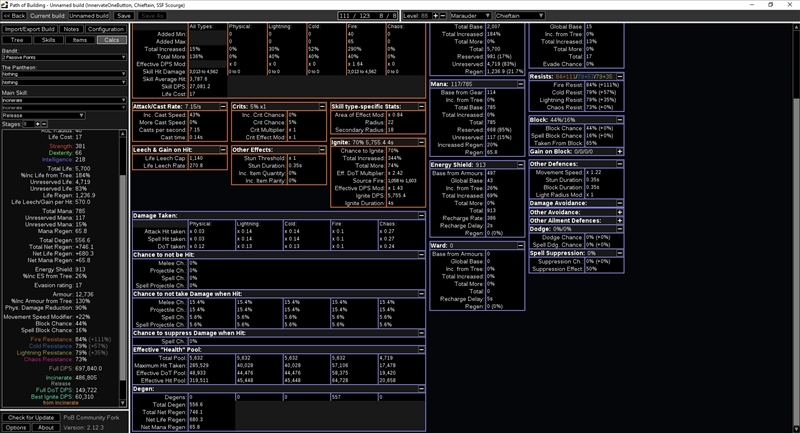Expand the Other Avoidance section

[x=619, y=211]
